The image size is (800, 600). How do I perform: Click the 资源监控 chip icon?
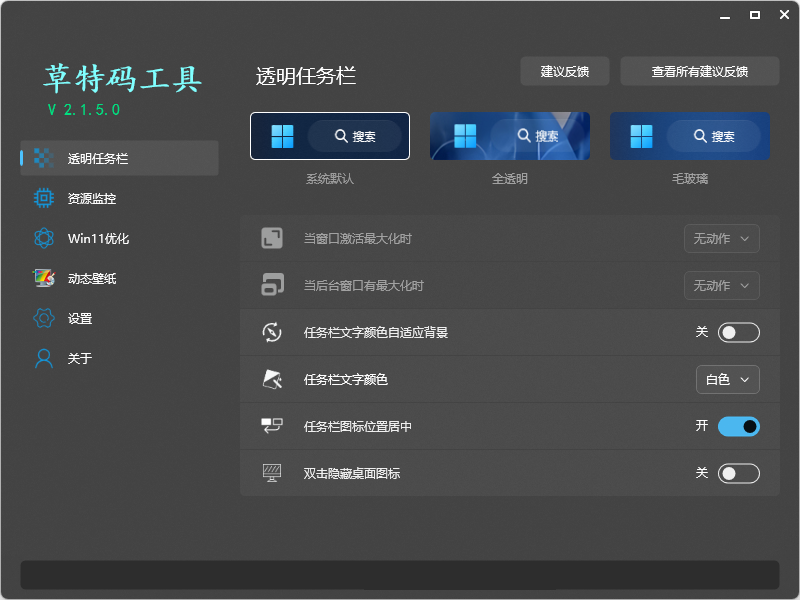pyautogui.click(x=44, y=198)
